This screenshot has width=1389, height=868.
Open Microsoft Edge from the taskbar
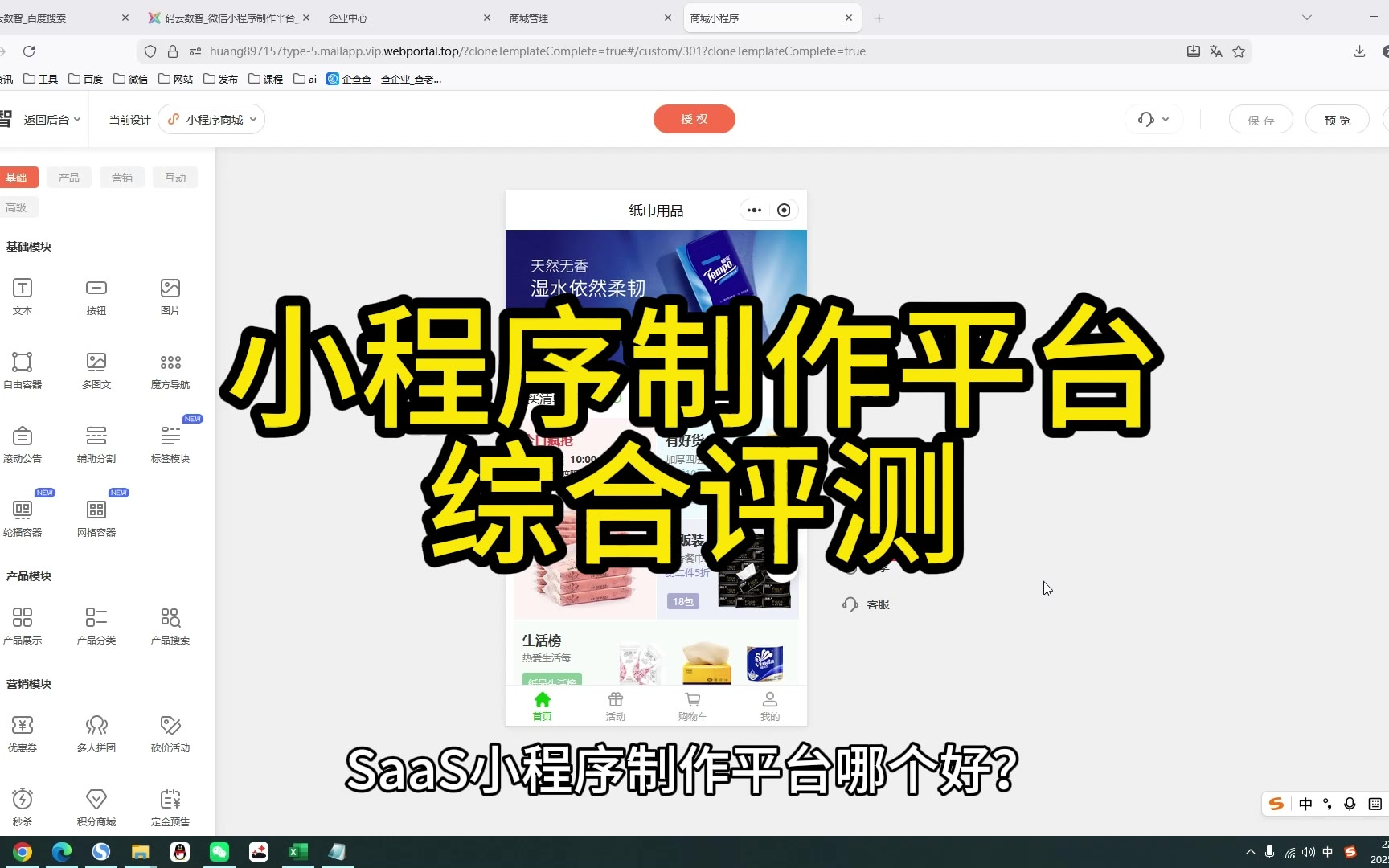coord(62,852)
